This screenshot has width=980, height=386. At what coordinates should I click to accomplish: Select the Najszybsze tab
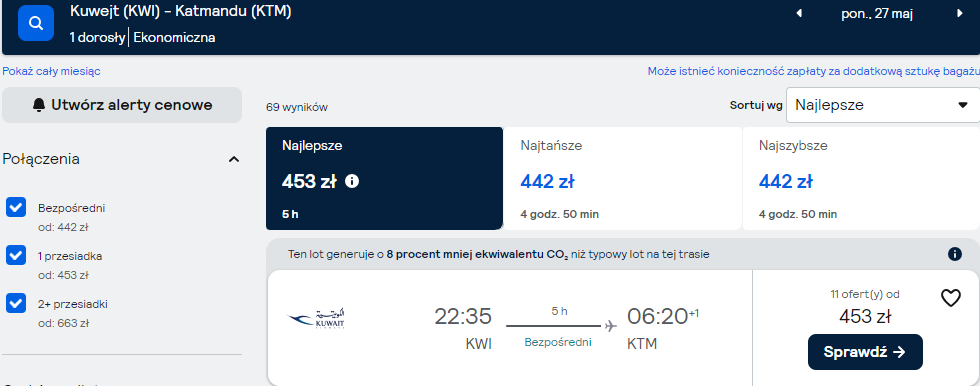coord(861,179)
